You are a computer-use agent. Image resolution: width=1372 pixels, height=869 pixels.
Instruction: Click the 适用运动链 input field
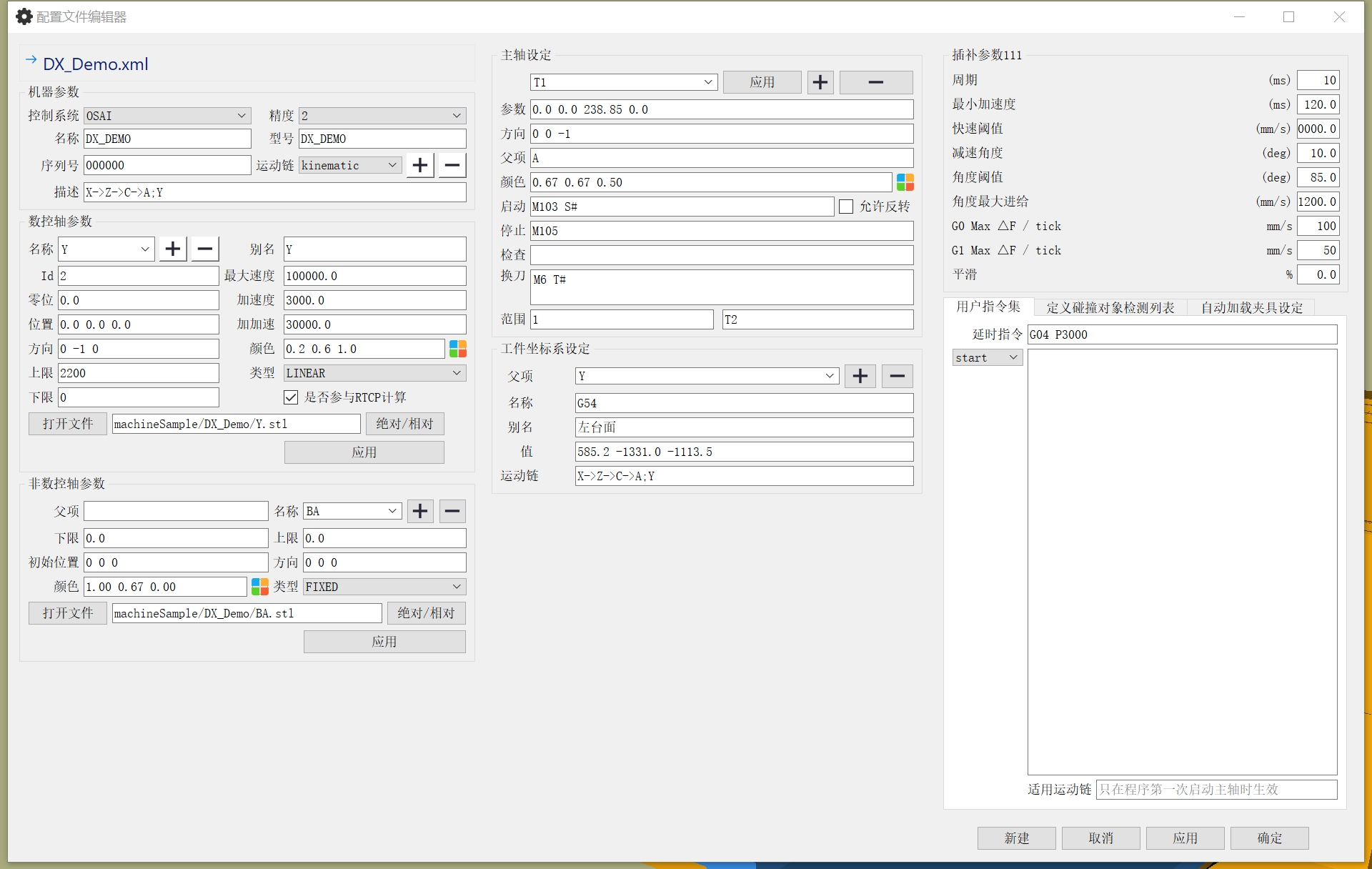click(x=1217, y=790)
